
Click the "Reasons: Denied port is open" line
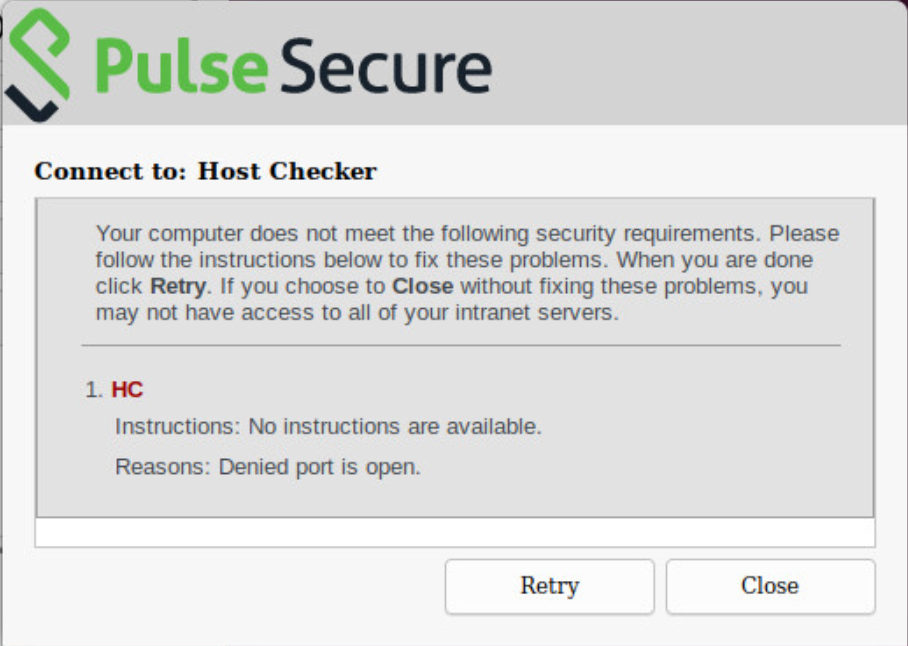click(x=268, y=467)
